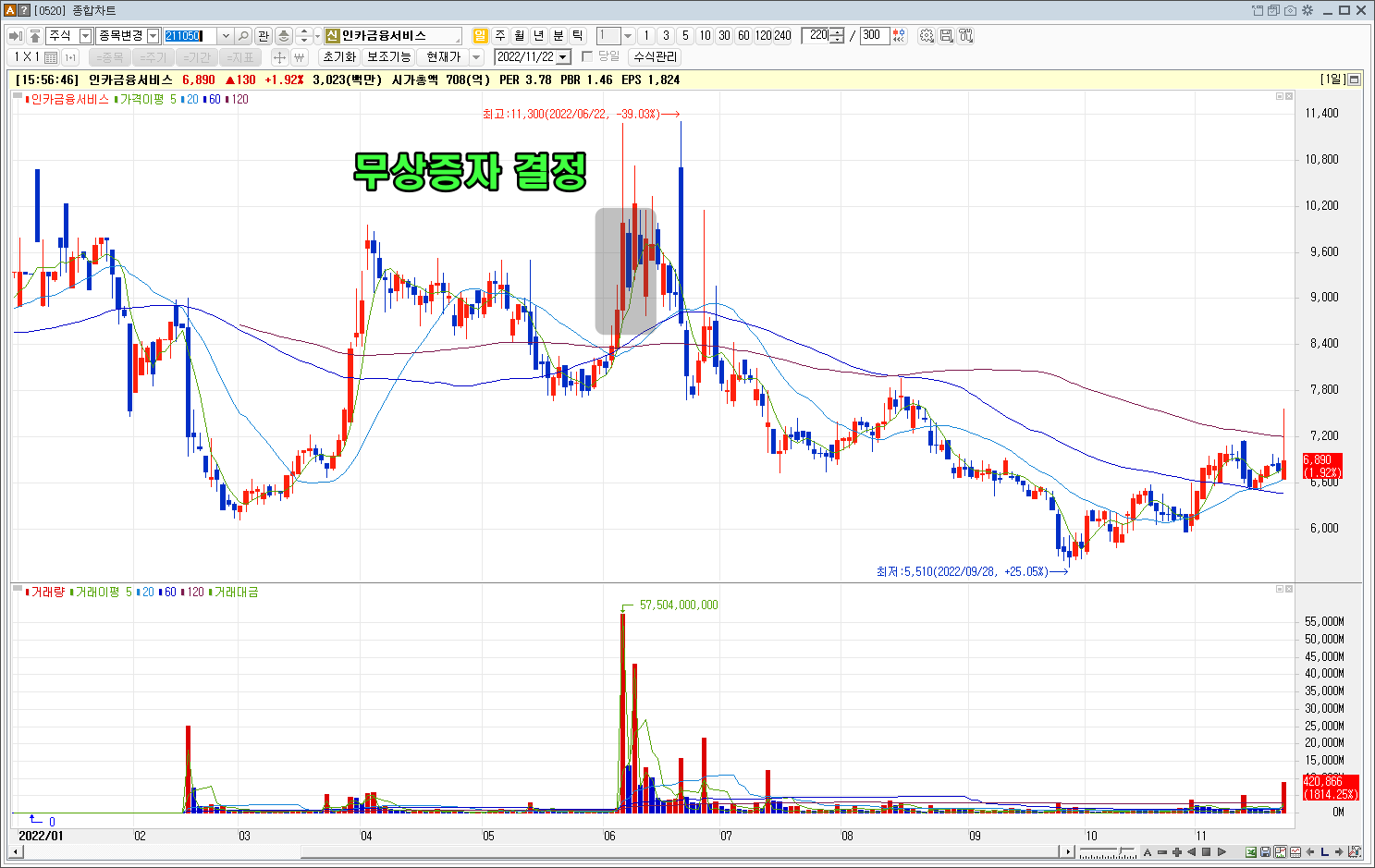Select the 분 (minute) period toggle
This screenshot has height=868, width=1375.
click(558, 35)
